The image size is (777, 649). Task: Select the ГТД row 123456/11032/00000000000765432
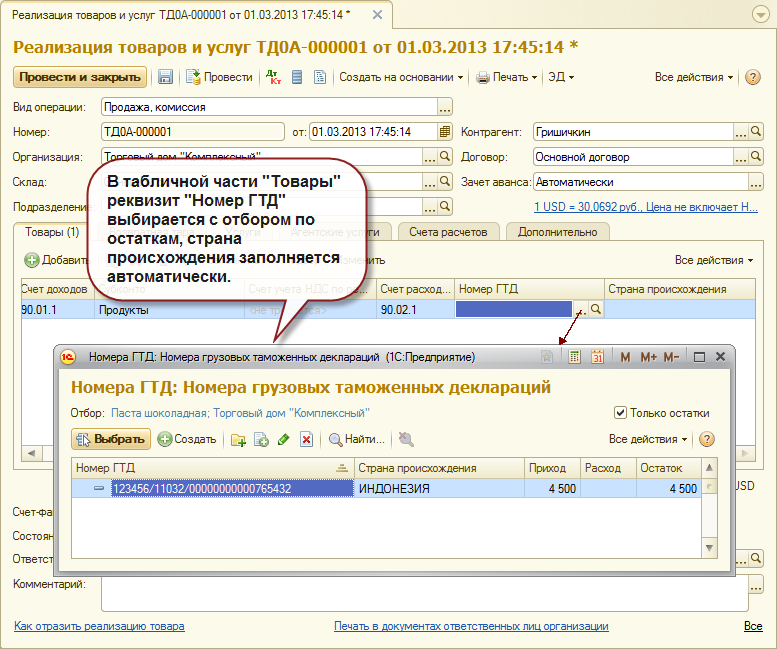[x=387, y=488]
